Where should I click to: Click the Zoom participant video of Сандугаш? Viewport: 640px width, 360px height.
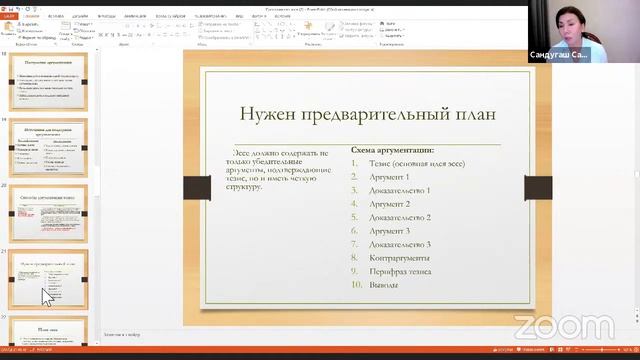point(584,31)
